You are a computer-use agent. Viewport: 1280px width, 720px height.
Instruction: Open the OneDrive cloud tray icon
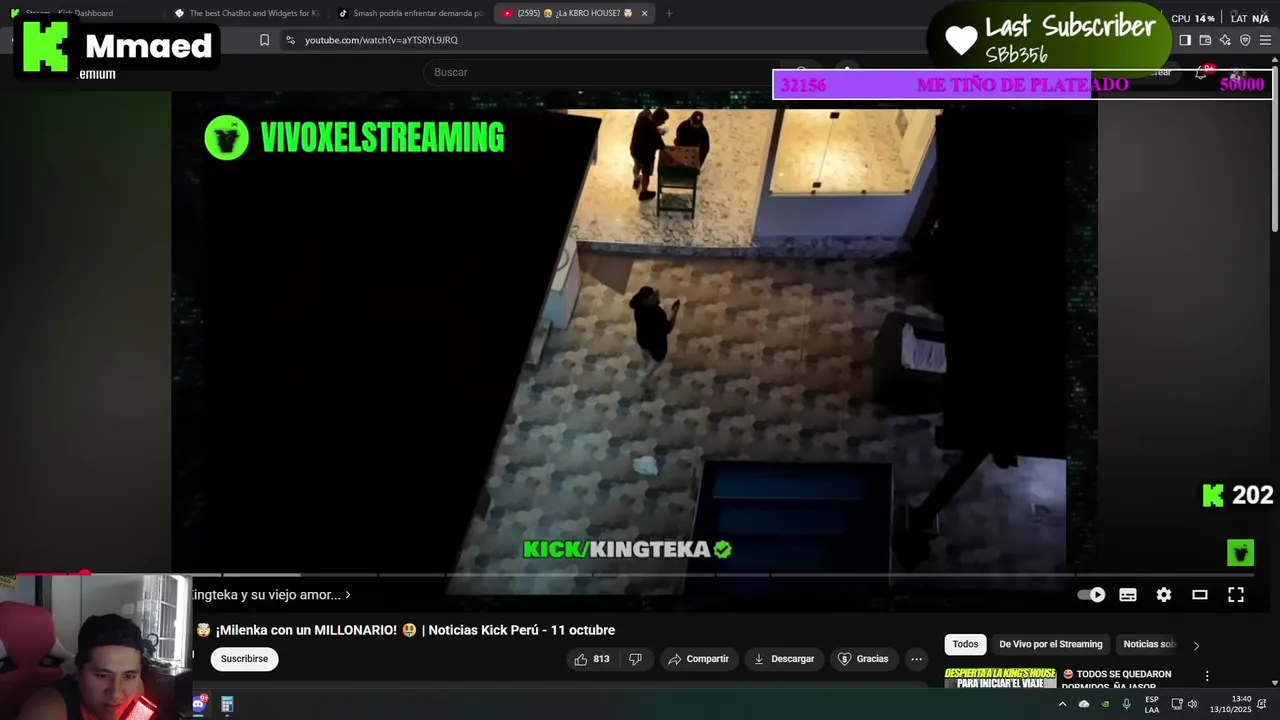click(x=1084, y=704)
